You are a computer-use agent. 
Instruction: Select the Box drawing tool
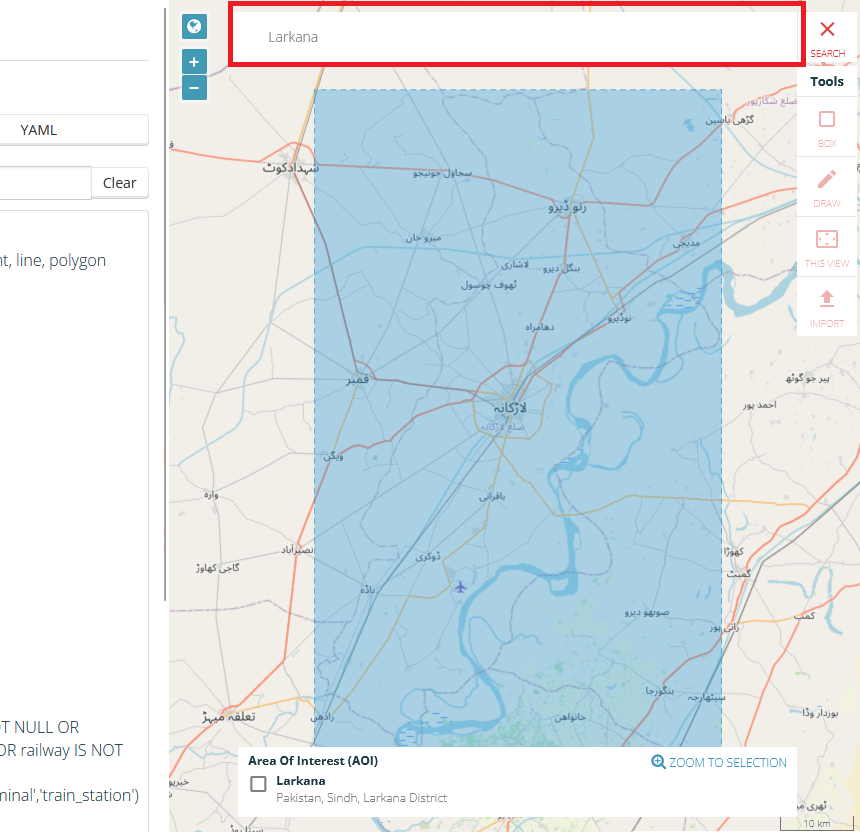coord(827,127)
